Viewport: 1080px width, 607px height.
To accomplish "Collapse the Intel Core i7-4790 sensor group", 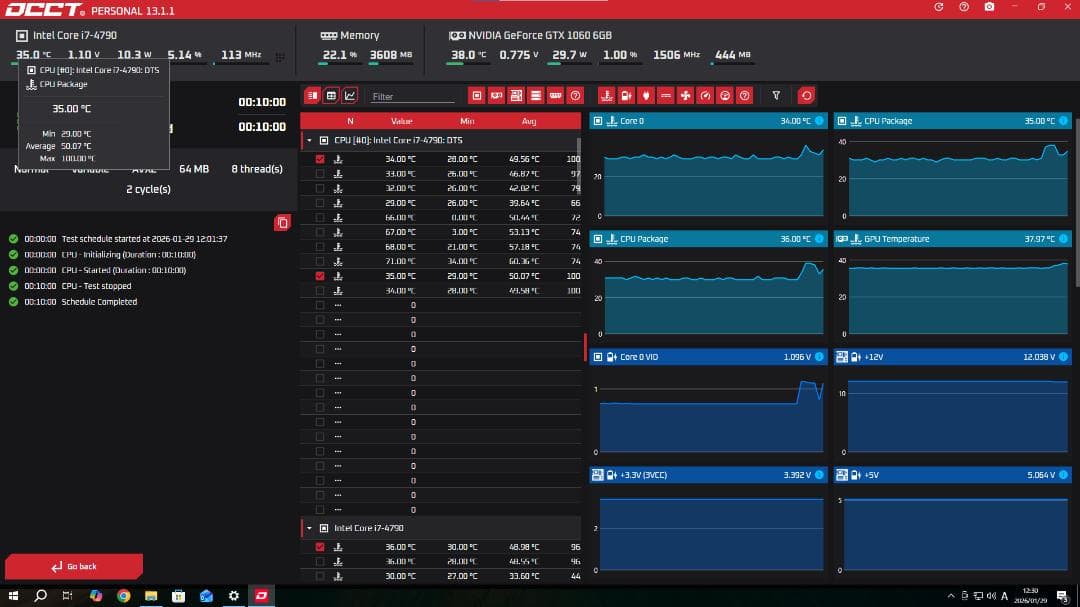I will 310,528.
